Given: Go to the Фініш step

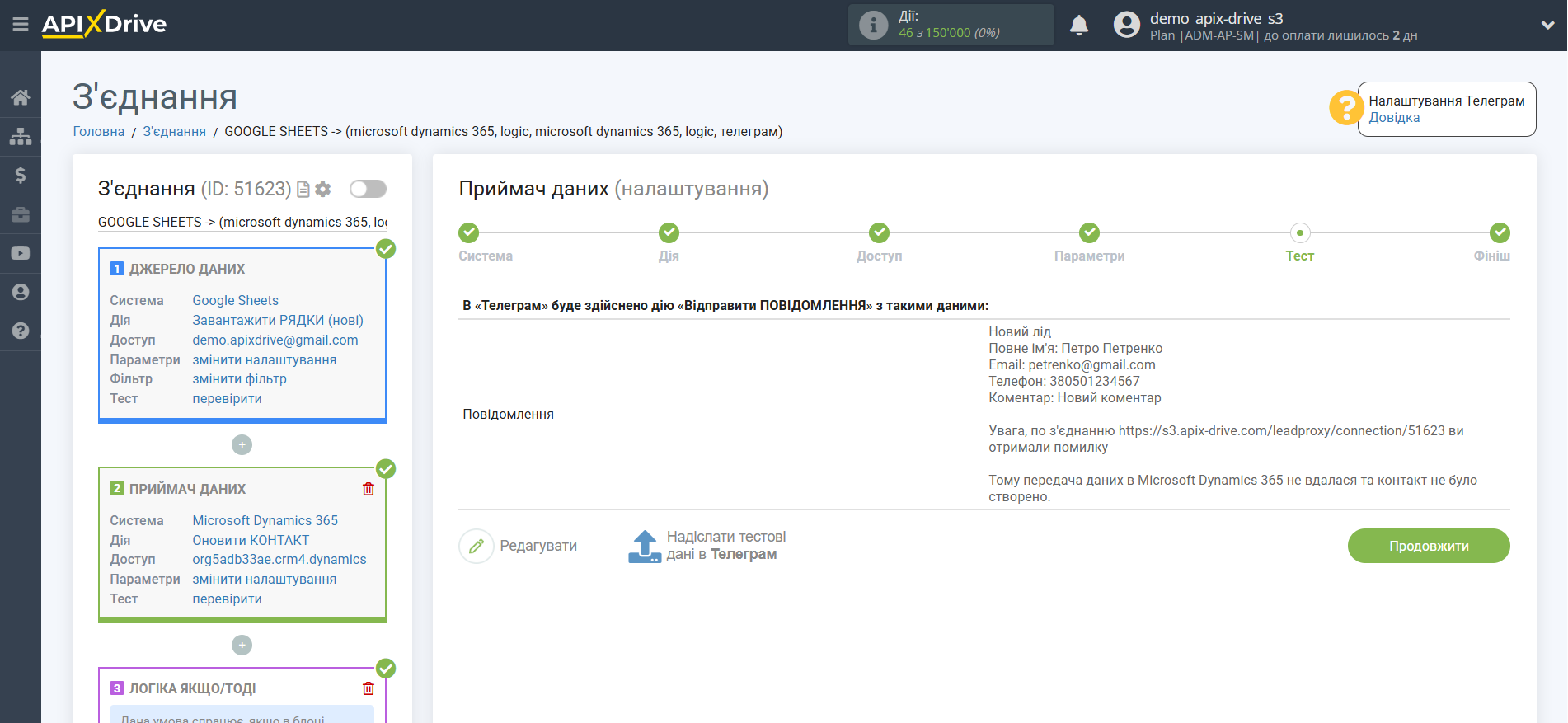Looking at the screenshot, I should click(x=1493, y=242).
